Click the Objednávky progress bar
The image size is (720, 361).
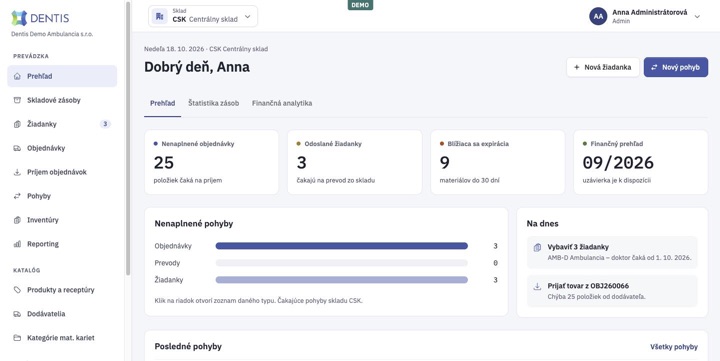coord(342,246)
